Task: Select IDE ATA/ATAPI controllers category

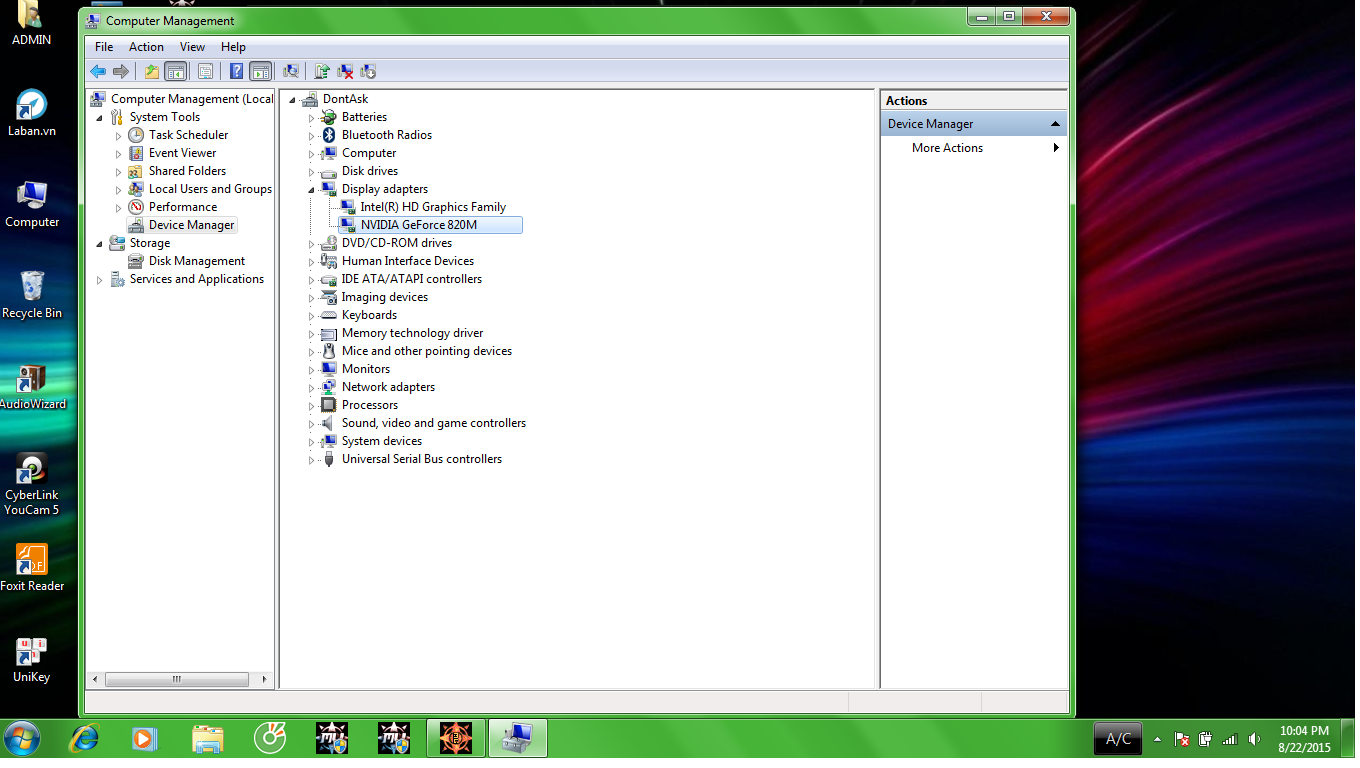Action: (x=412, y=279)
